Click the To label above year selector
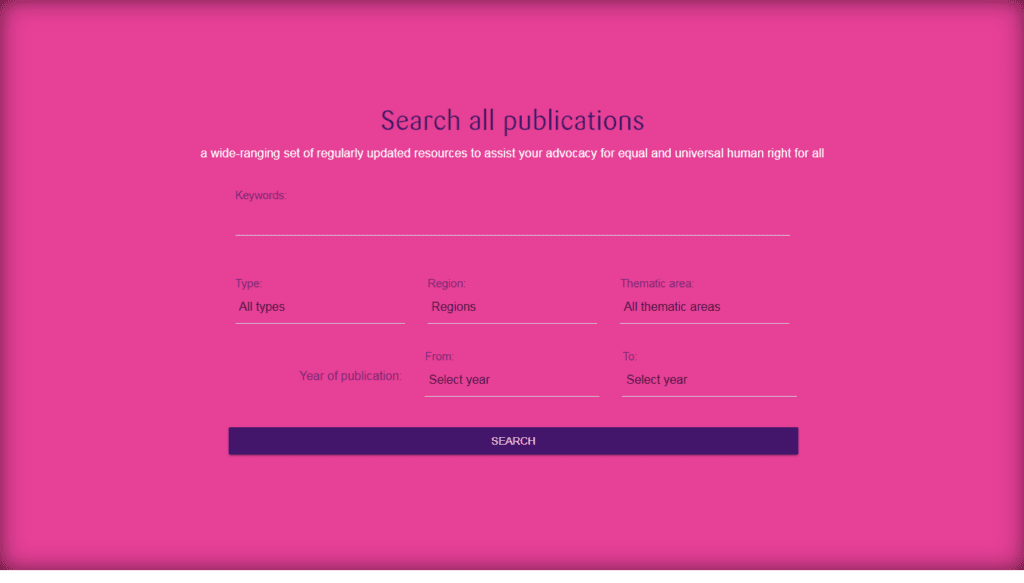Screen dimensions: 1024x583 tap(629, 356)
